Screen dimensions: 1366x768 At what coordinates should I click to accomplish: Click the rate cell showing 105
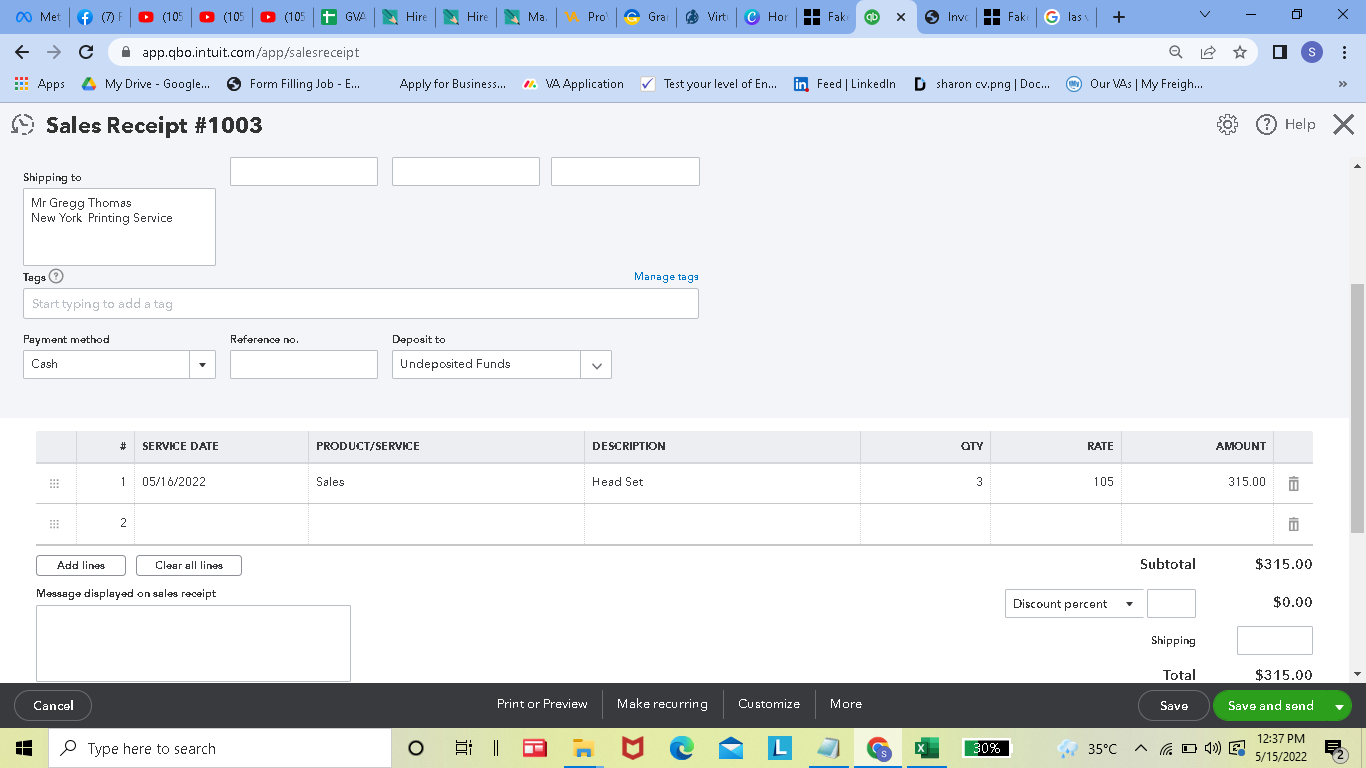[x=1056, y=483]
